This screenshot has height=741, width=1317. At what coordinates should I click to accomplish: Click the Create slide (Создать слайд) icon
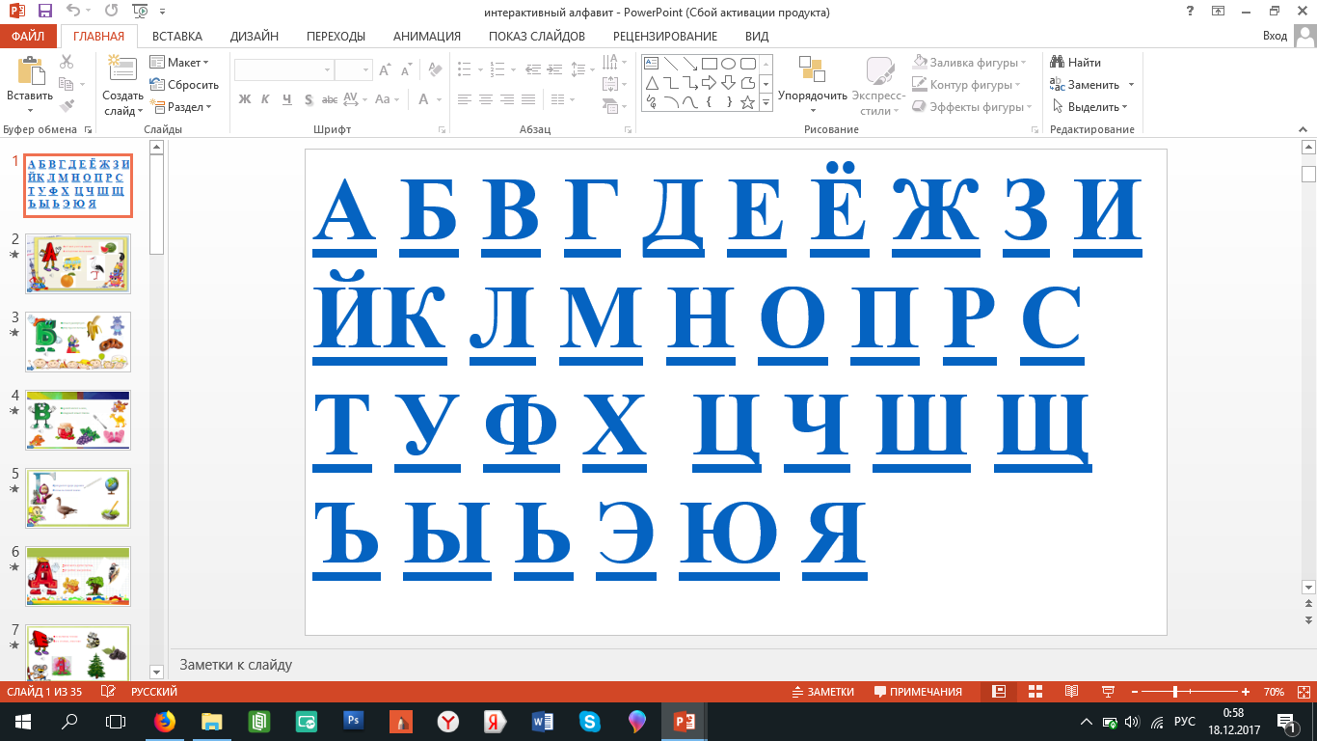[x=122, y=74]
